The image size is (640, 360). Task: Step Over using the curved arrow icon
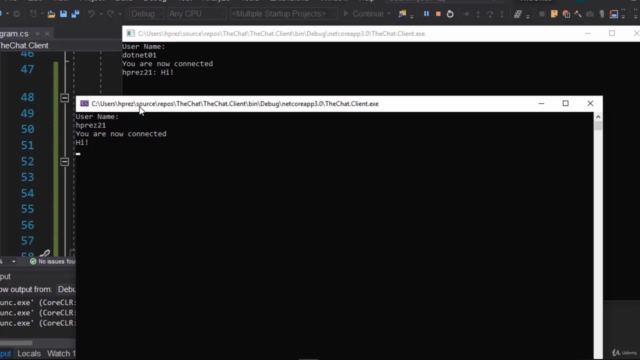(490, 14)
